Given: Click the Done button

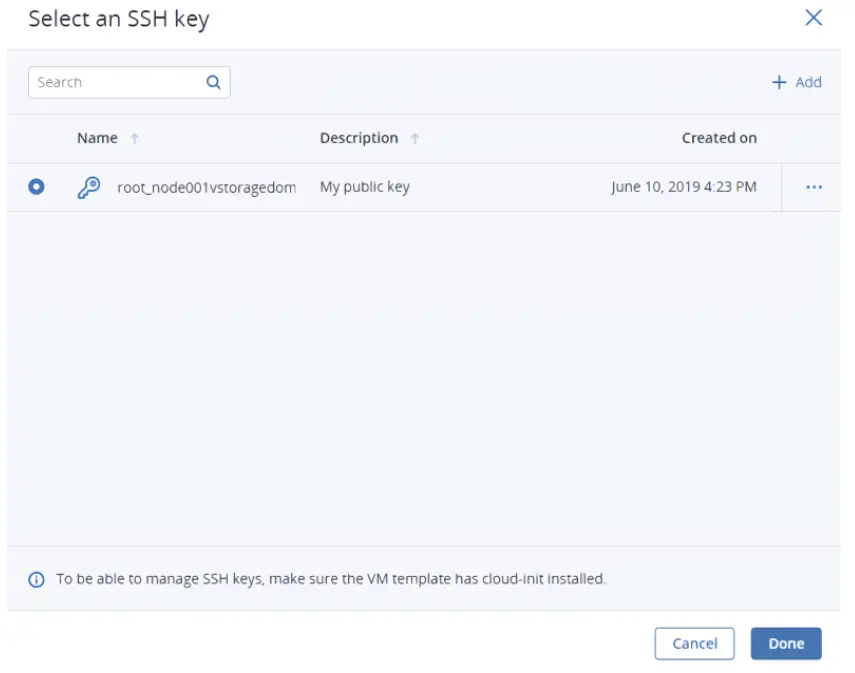Looking at the screenshot, I should coord(786,644).
